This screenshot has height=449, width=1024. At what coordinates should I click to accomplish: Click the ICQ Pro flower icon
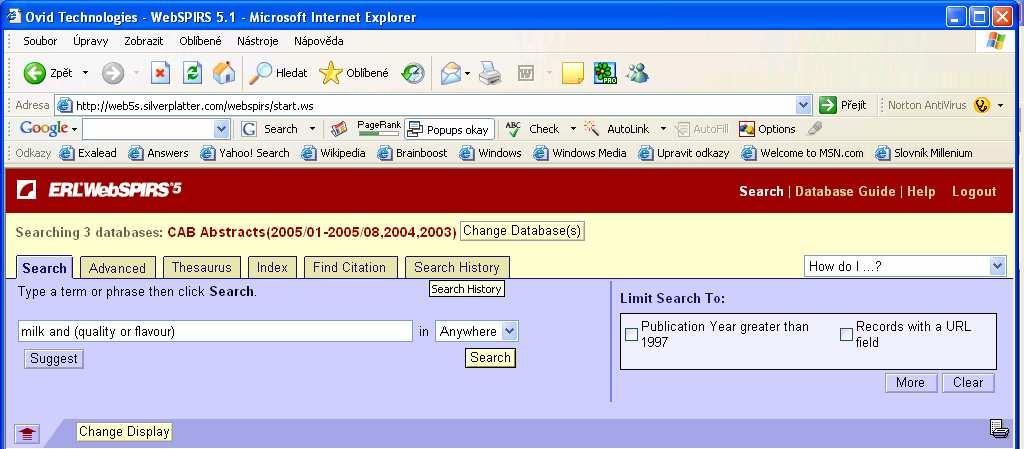pos(605,73)
